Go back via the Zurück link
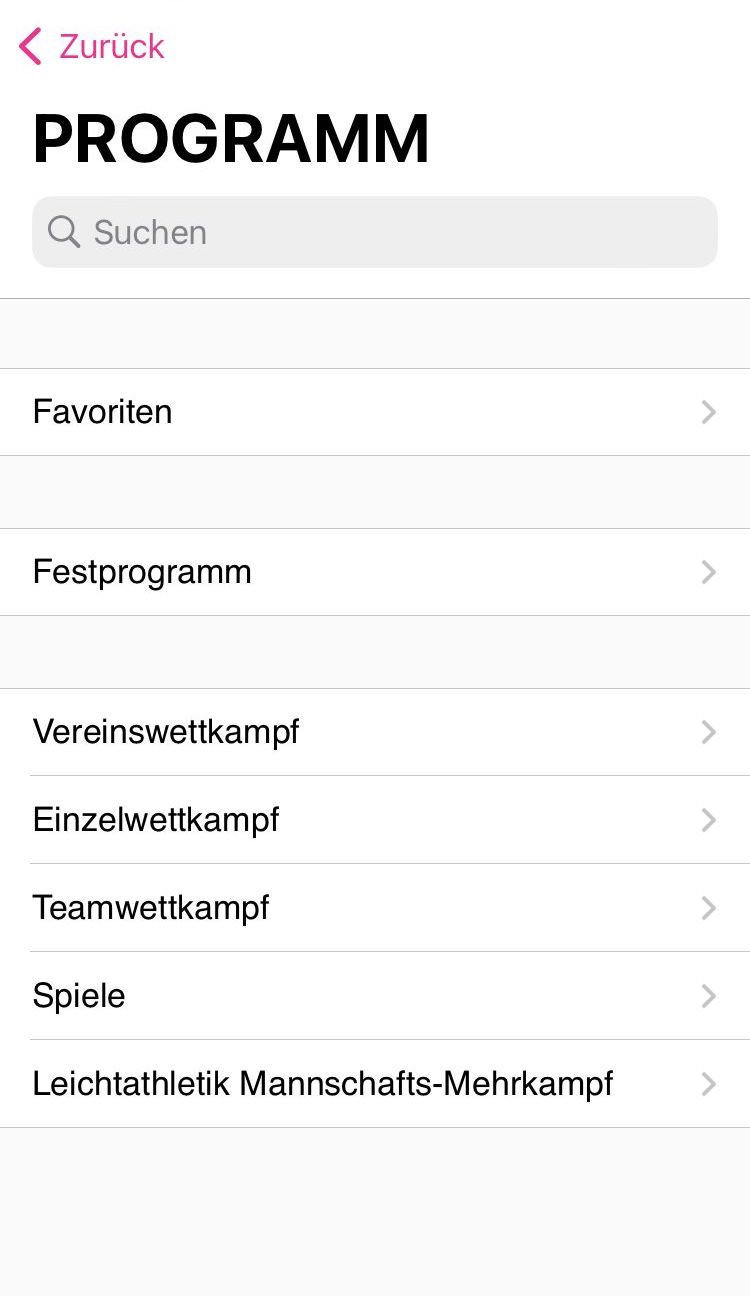The height and width of the screenshot is (1296, 750). (x=111, y=46)
